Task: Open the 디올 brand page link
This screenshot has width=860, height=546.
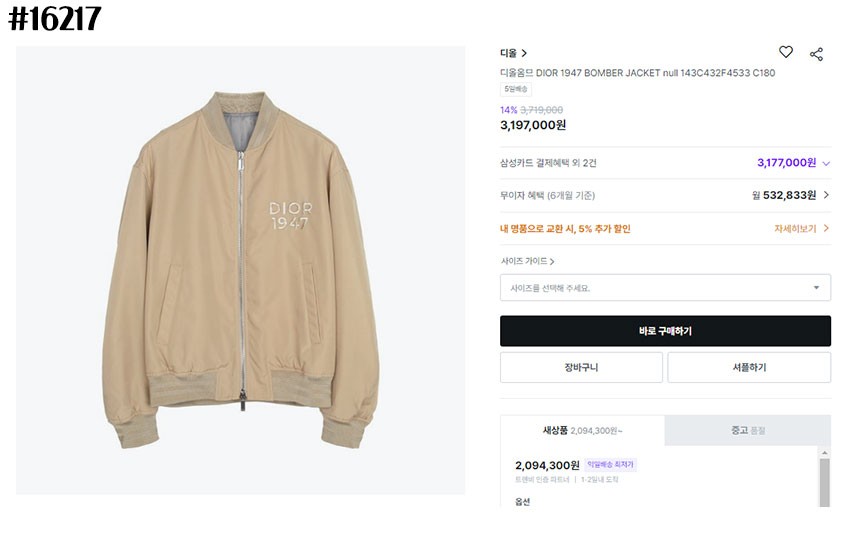Action: coord(513,53)
